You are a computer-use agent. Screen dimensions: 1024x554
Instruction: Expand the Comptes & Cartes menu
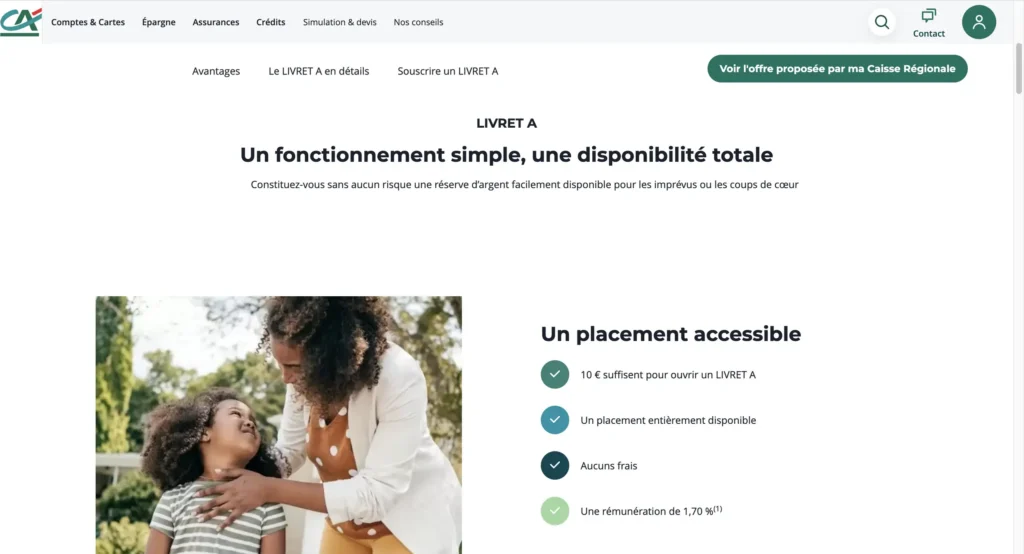click(88, 22)
